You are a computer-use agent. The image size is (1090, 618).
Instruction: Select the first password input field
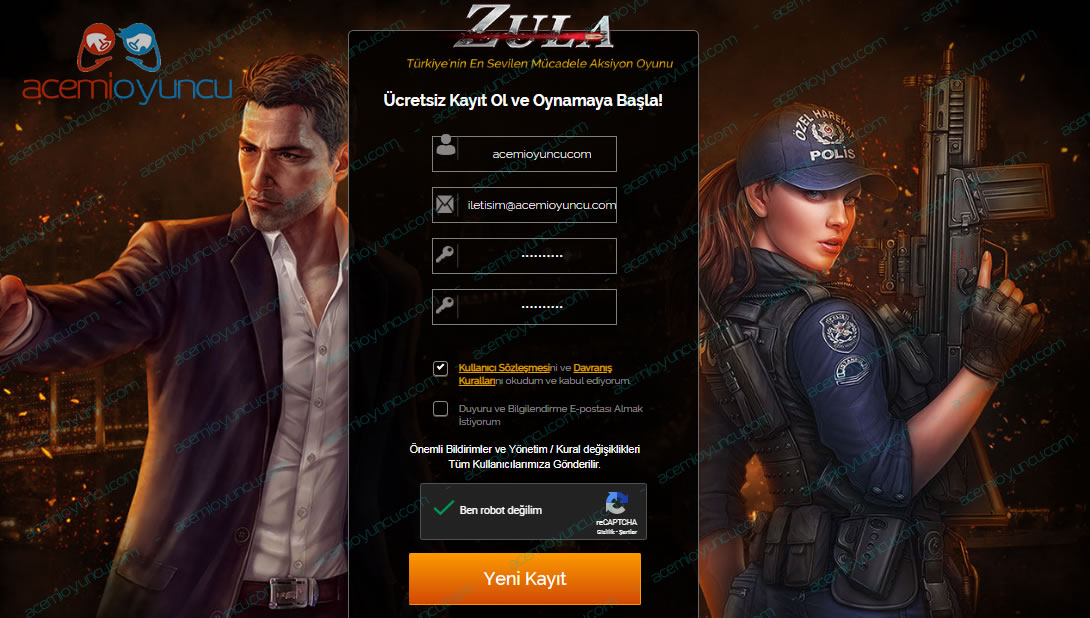coord(524,256)
